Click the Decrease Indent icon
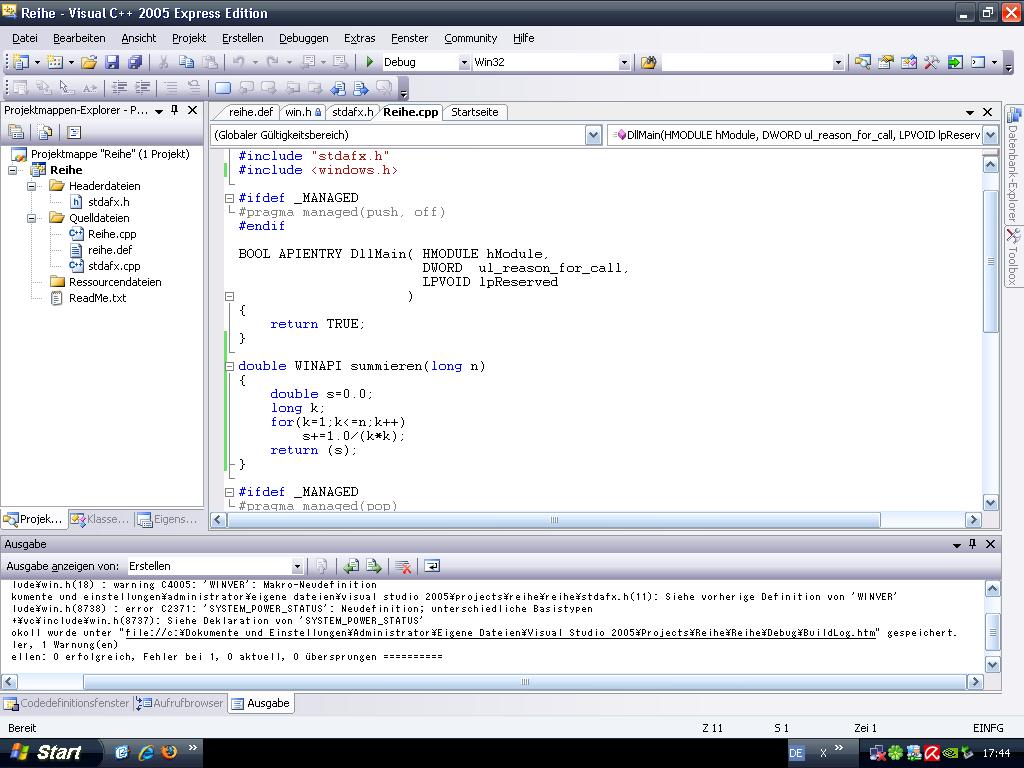Screen dimensions: 1024x768 pyautogui.click(x=120, y=88)
